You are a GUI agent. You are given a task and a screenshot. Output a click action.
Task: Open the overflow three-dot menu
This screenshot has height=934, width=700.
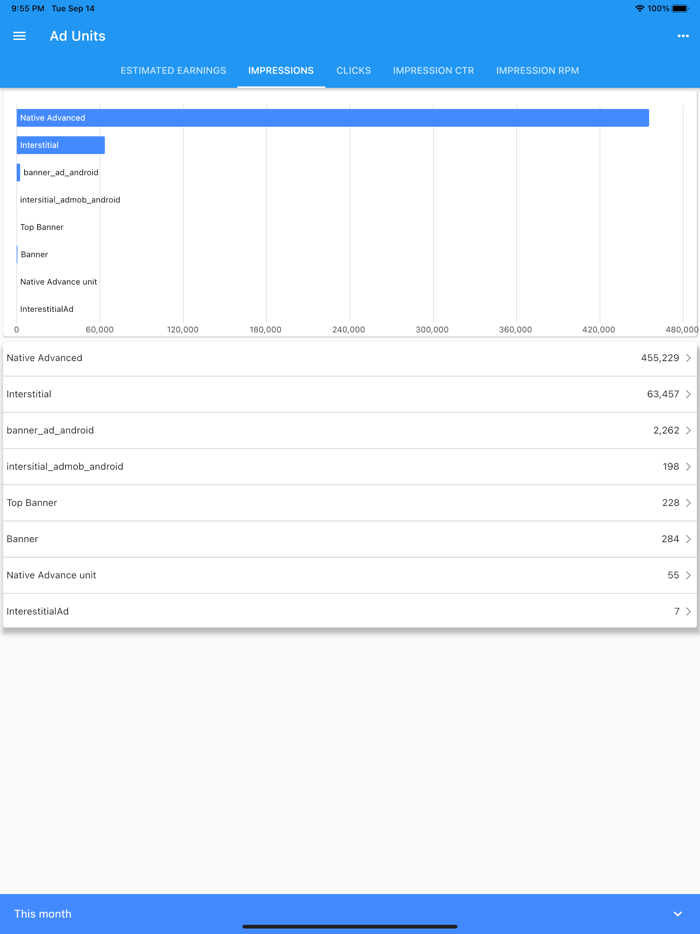click(682, 36)
